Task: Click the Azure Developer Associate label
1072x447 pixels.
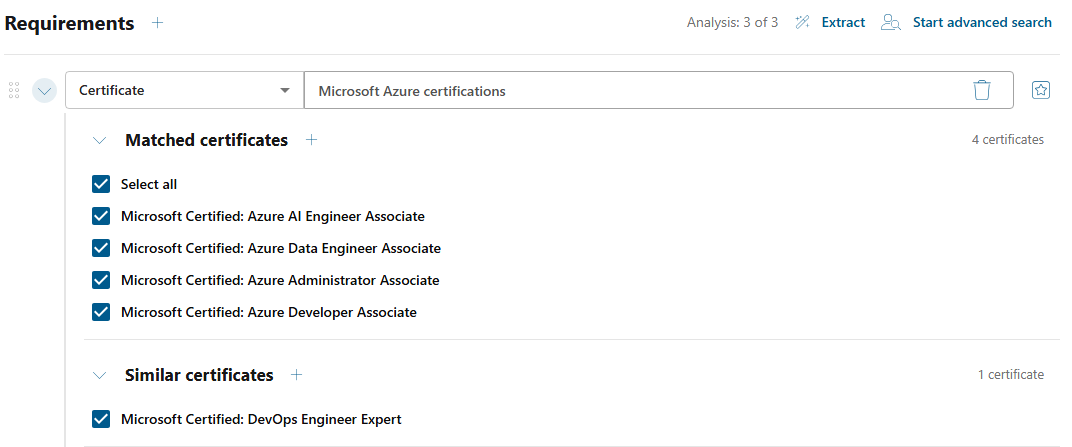Action: pyautogui.click(x=269, y=312)
